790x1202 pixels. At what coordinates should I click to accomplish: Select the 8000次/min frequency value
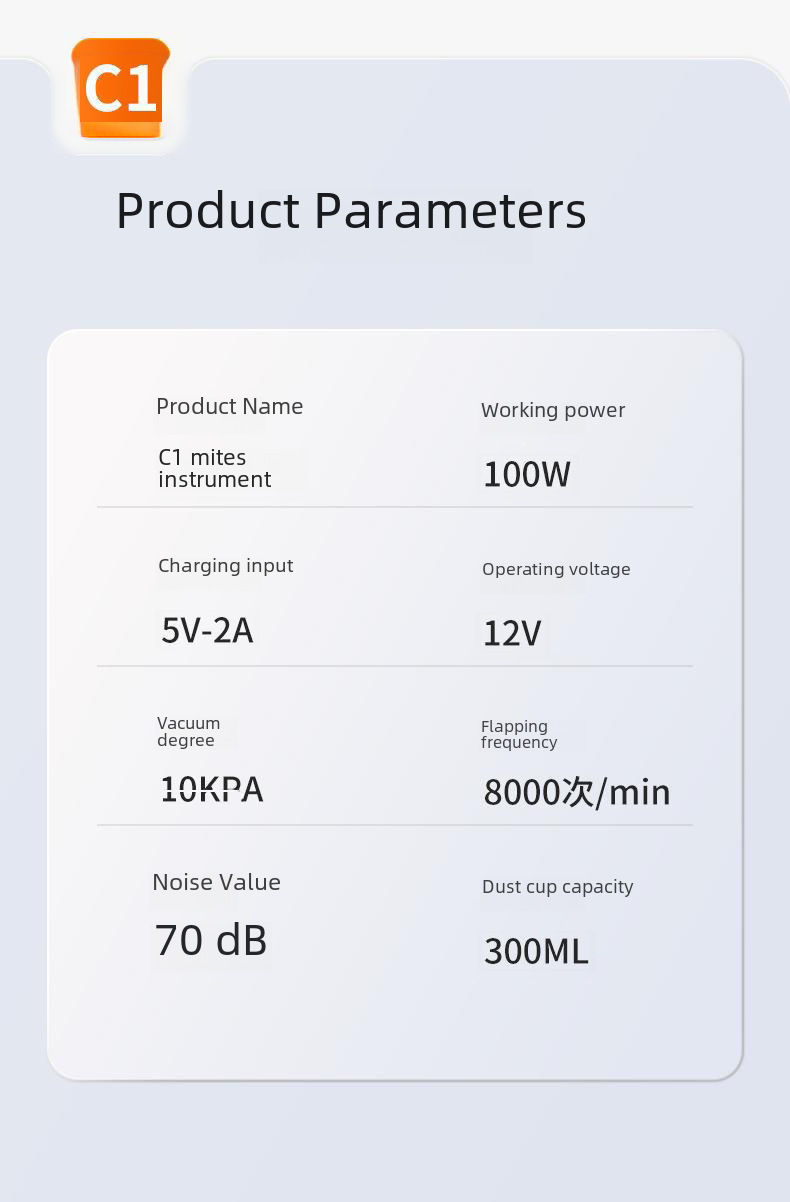point(577,792)
